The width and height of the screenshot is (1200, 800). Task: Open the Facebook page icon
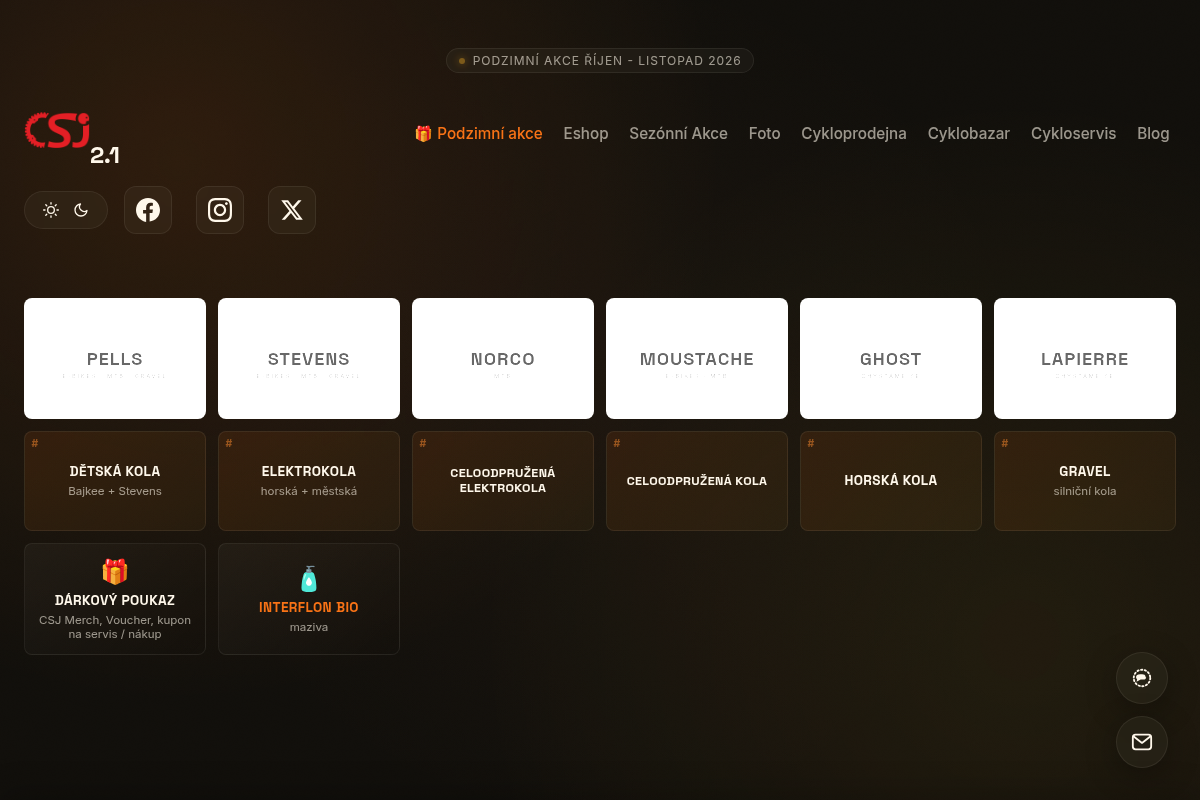(x=148, y=210)
